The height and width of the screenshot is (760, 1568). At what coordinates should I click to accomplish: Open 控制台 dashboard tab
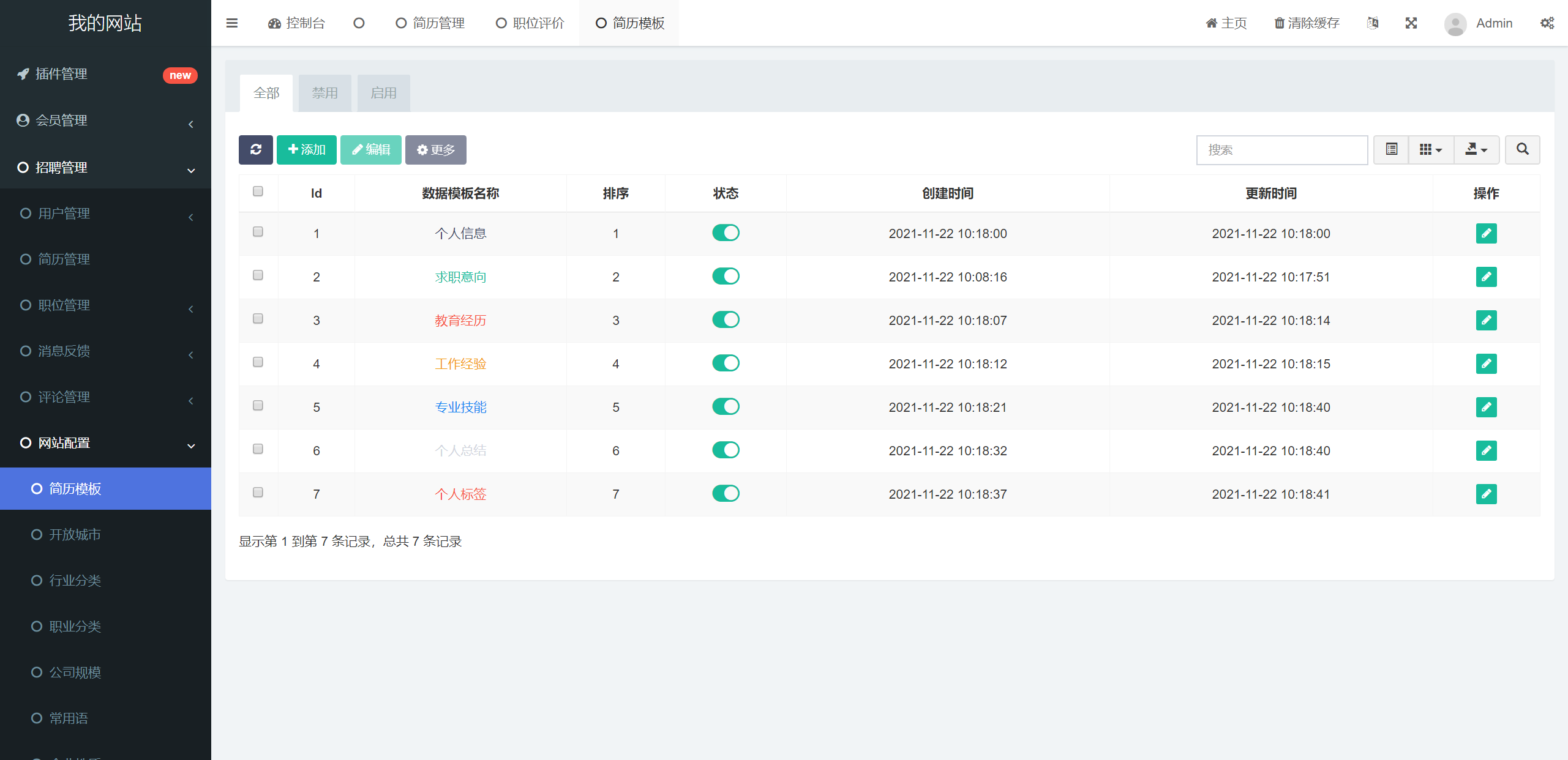(296, 23)
